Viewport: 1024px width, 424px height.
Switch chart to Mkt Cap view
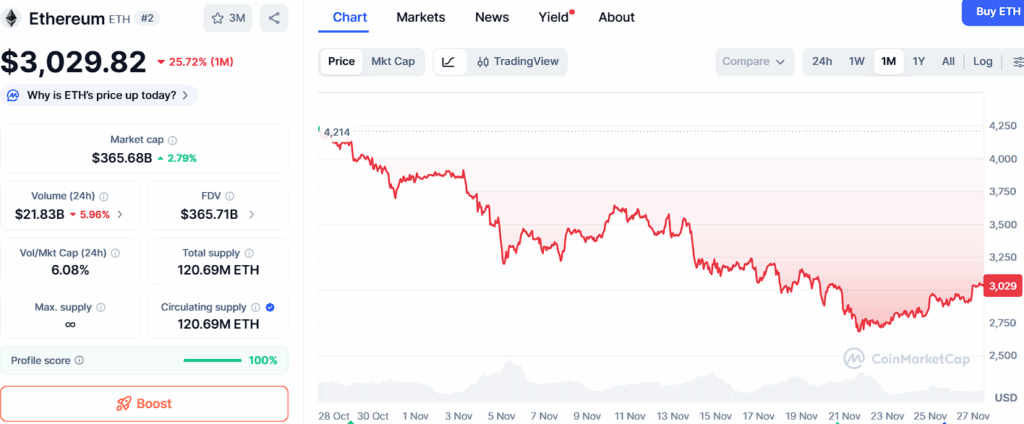coord(393,61)
